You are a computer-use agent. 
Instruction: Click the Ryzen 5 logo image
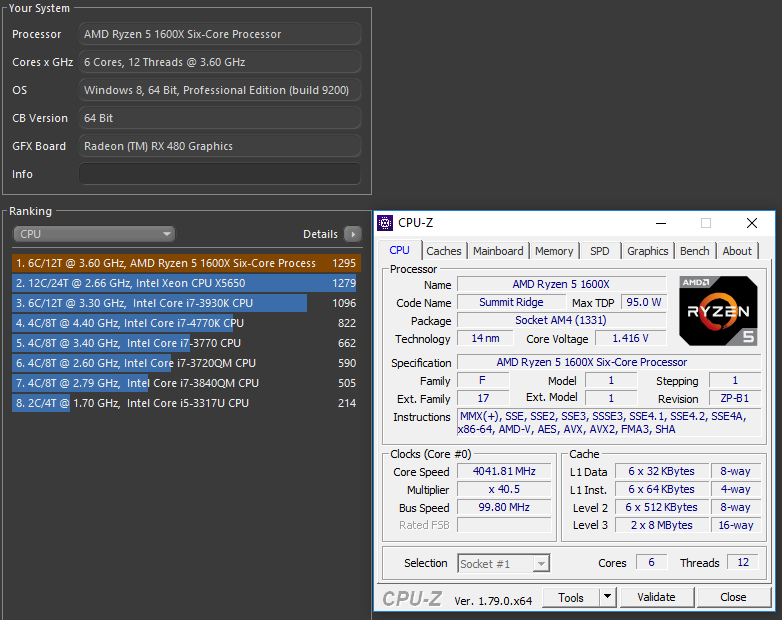[x=718, y=309]
